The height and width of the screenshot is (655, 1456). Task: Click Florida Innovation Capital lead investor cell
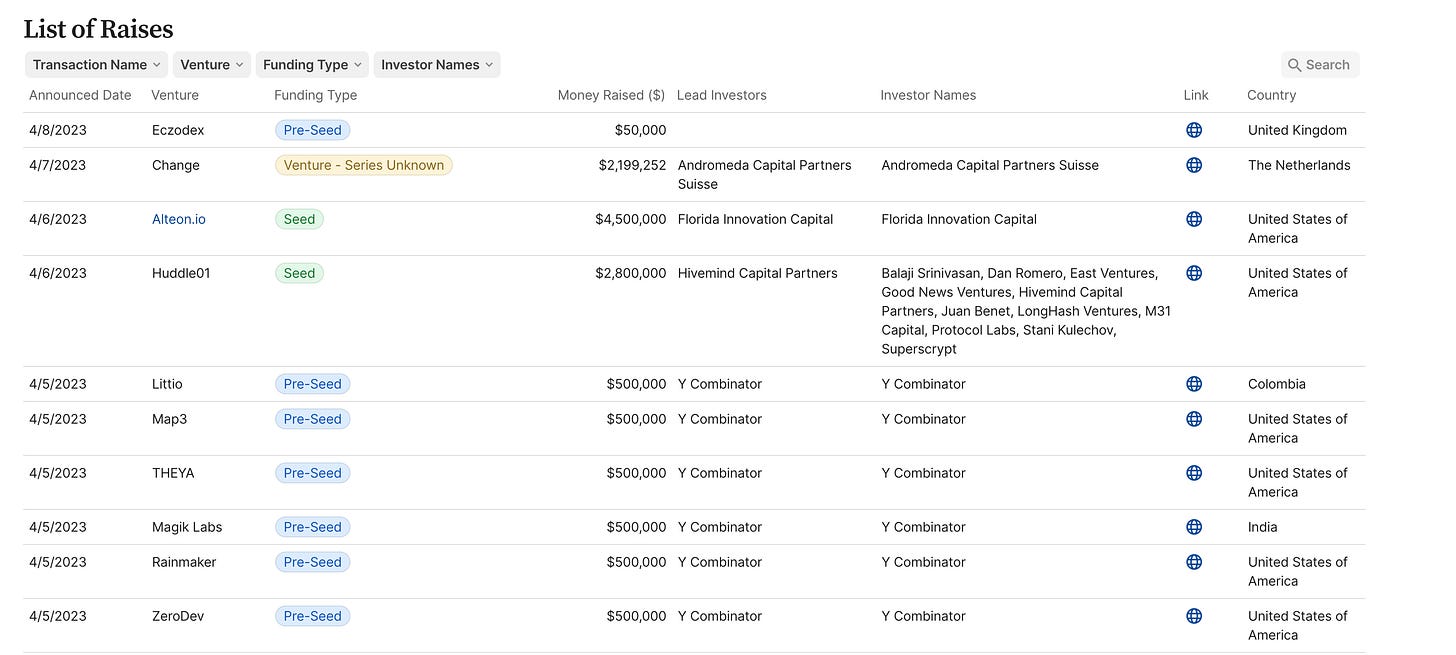coord(755,219)
